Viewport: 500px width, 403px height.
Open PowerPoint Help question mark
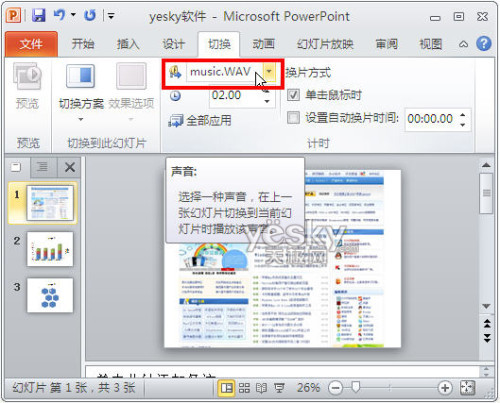click(x=484, y=43)
